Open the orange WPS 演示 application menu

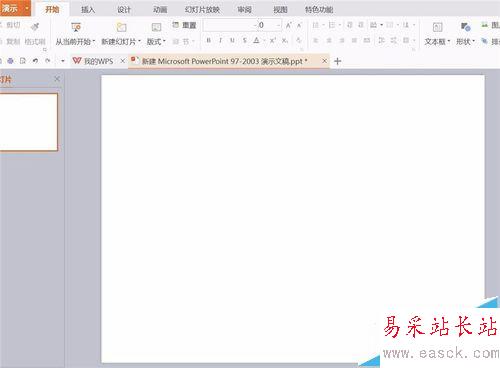tap(15, 8)
